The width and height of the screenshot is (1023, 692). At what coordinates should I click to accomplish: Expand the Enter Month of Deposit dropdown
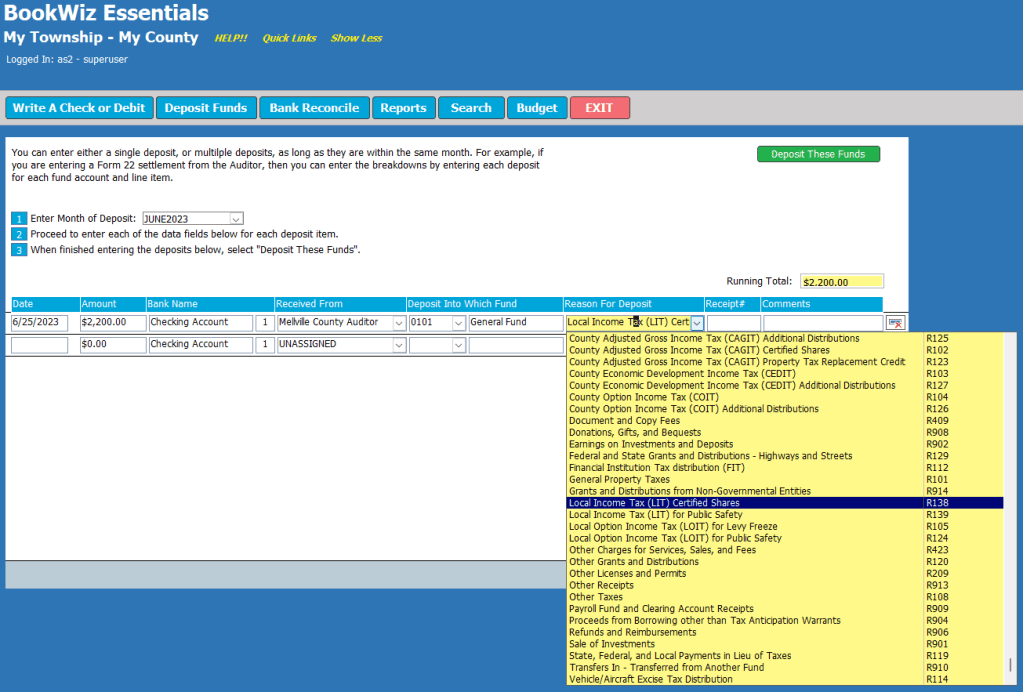tap(236, 218)
